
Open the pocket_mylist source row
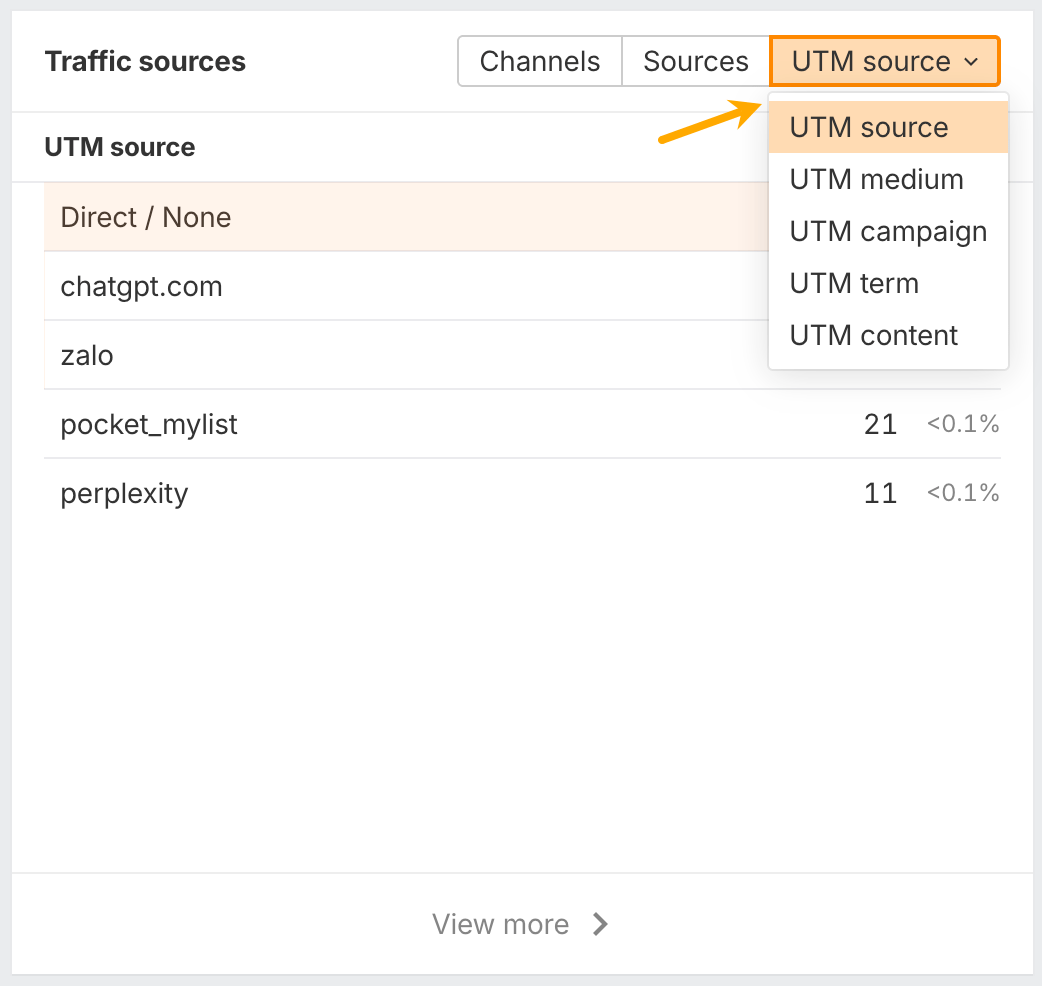coord(149,424)
